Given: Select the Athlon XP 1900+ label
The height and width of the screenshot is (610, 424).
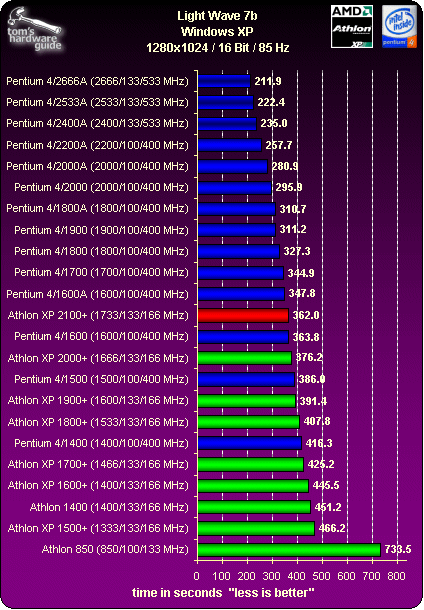Looking at the screenshot, I should click(98, 400).
